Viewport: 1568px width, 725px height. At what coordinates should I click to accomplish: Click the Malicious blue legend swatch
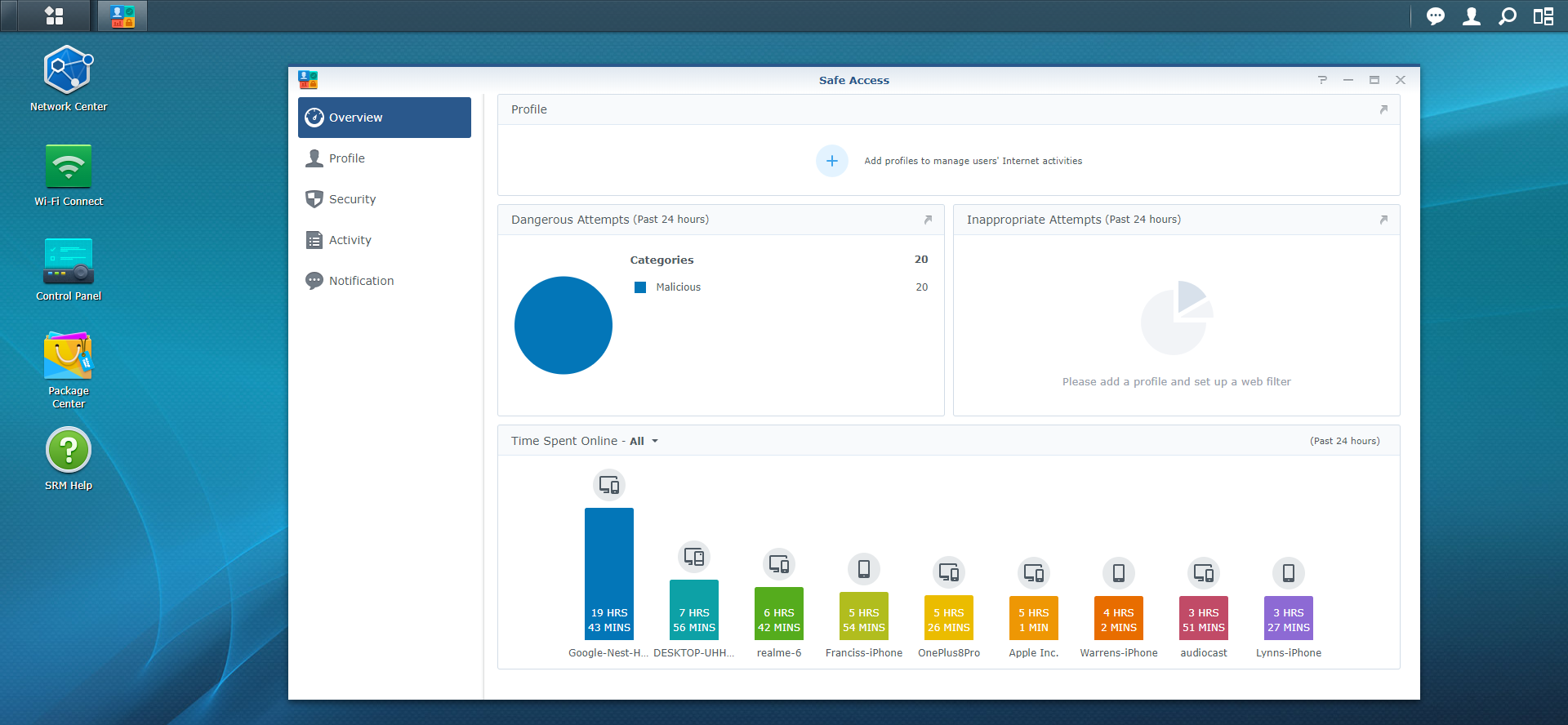[x=640, y=287]
